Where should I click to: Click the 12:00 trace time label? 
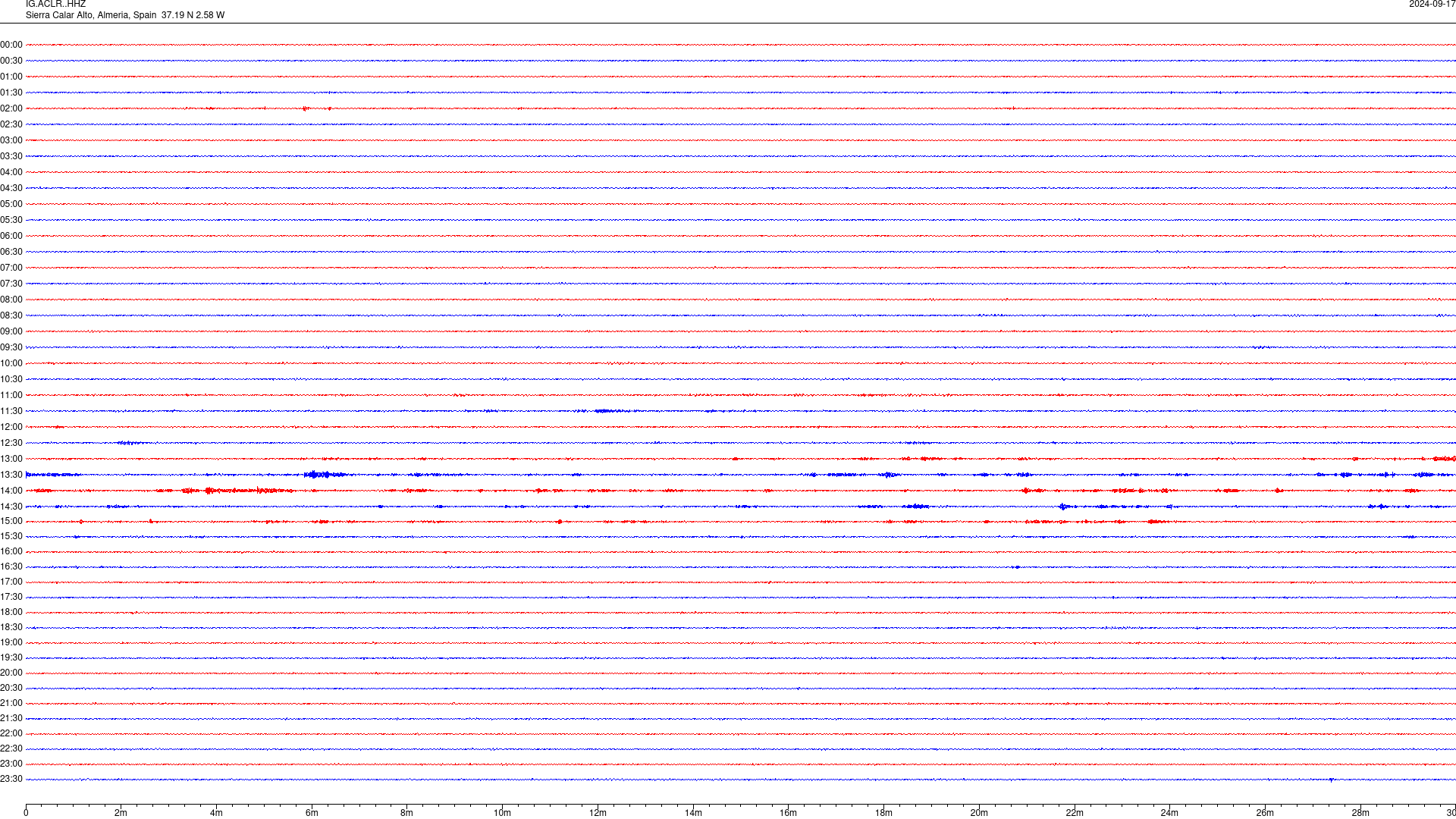(x=11, y=427)
